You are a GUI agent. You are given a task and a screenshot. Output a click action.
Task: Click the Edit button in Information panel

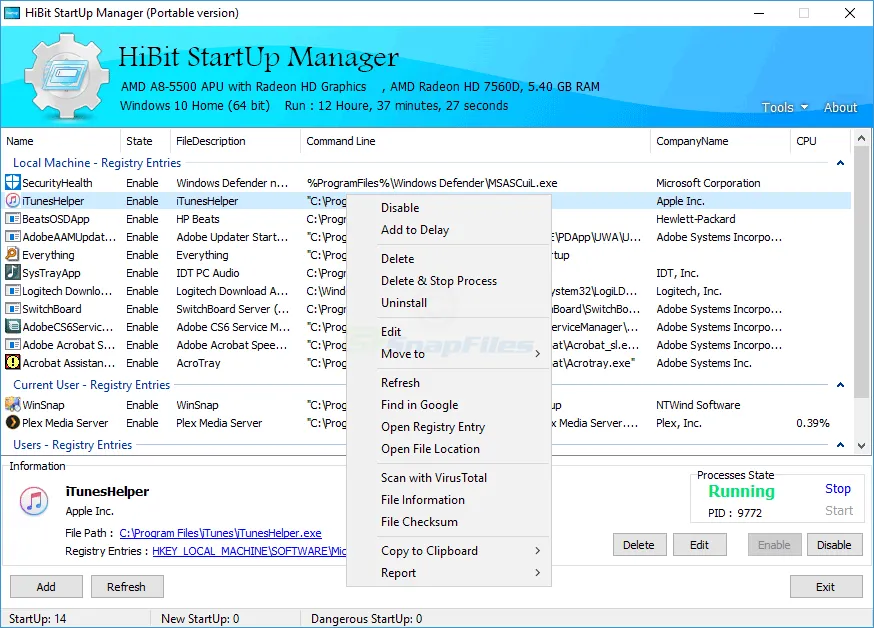click(x=700, y=545)
